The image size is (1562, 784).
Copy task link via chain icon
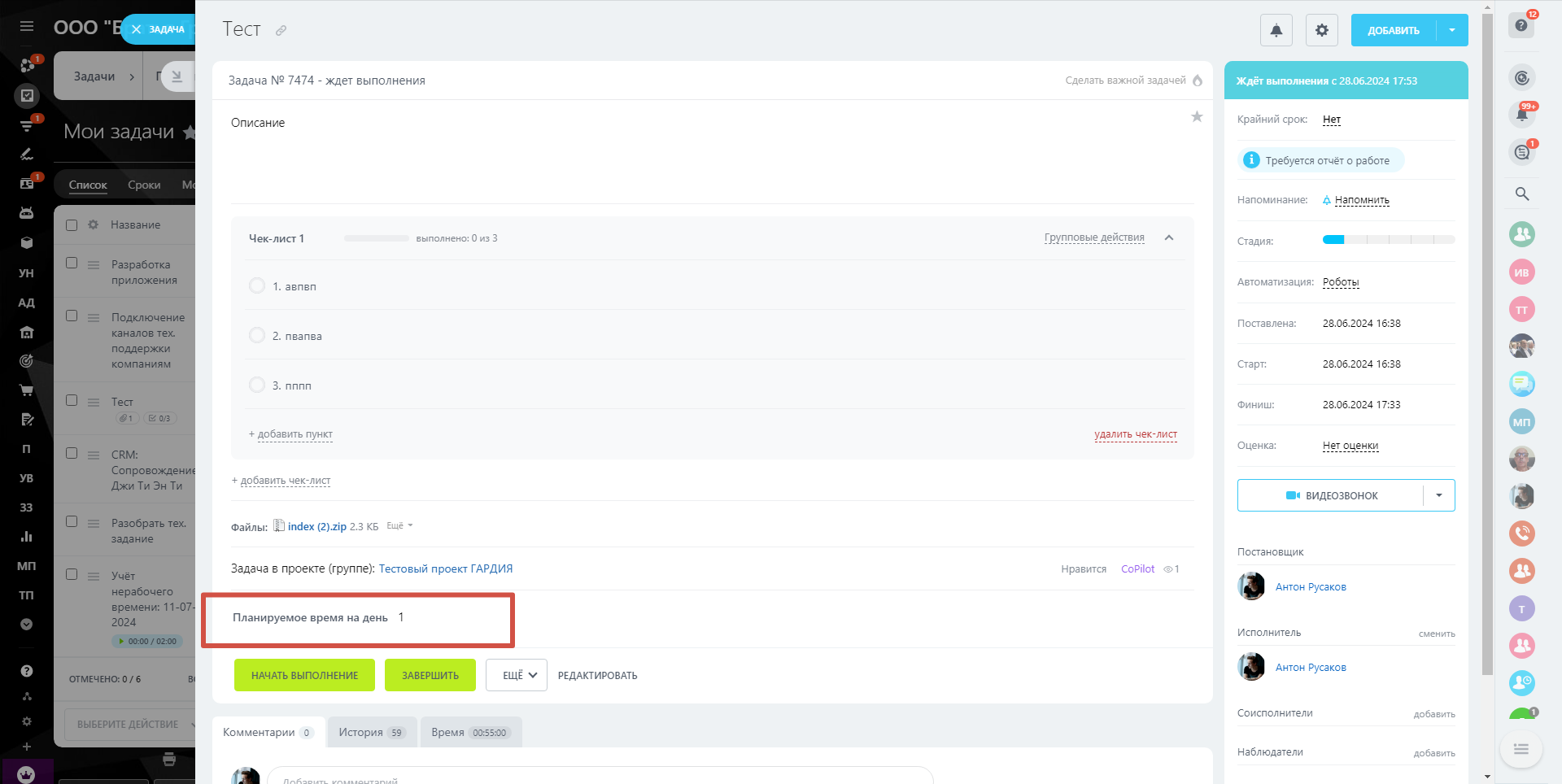(281, 31)
